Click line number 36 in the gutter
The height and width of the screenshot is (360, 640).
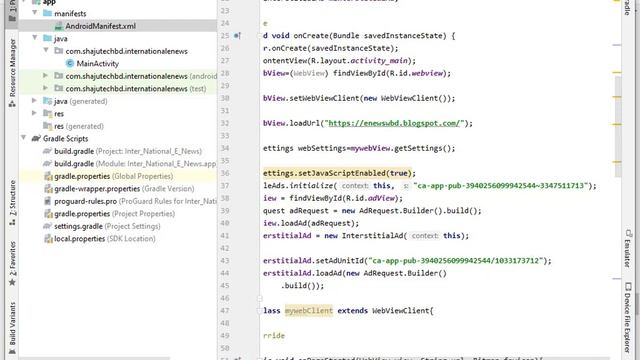[x=225, y=173]
